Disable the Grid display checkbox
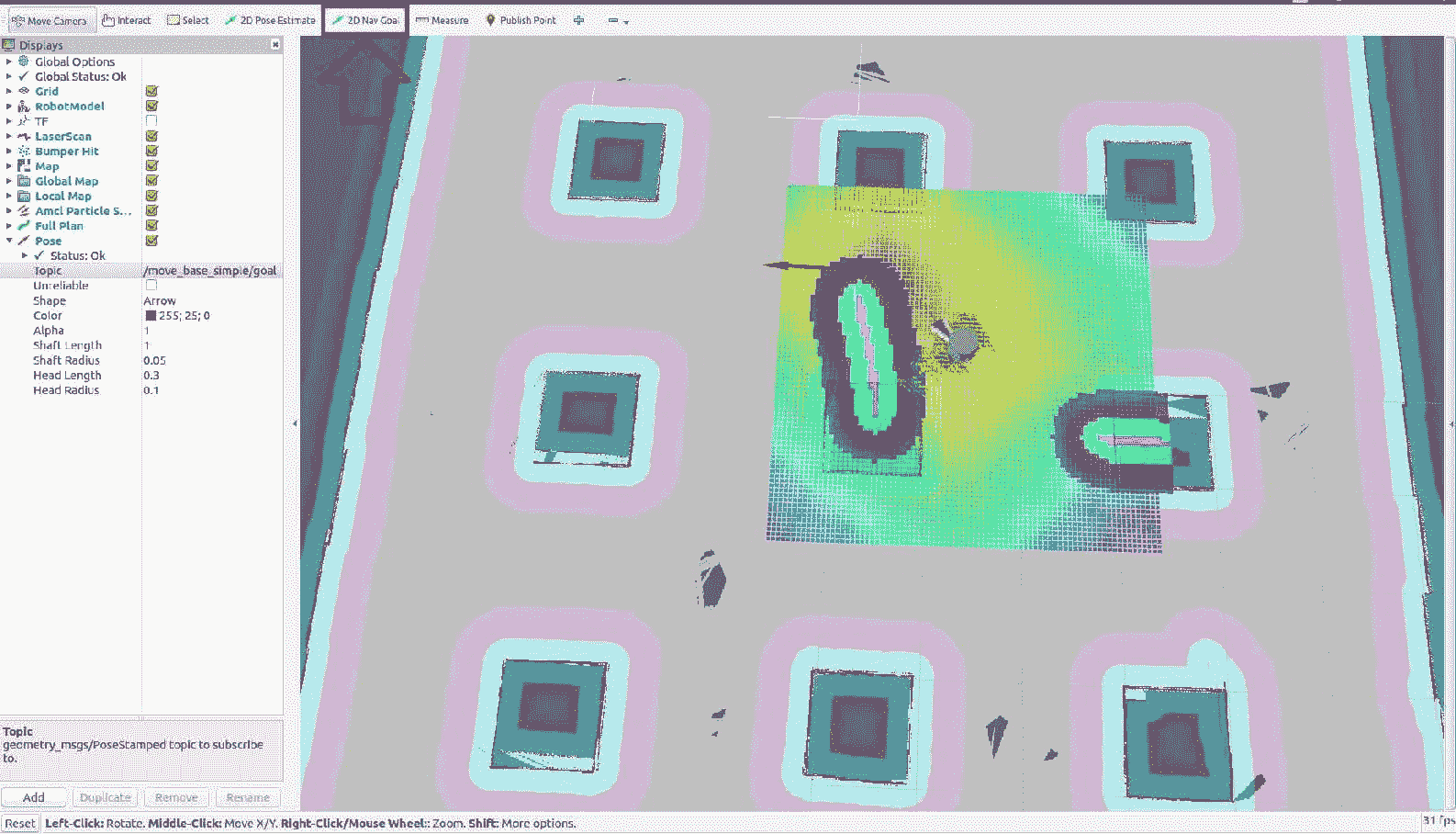The image size is (1456, 834). tap(151, 91)
